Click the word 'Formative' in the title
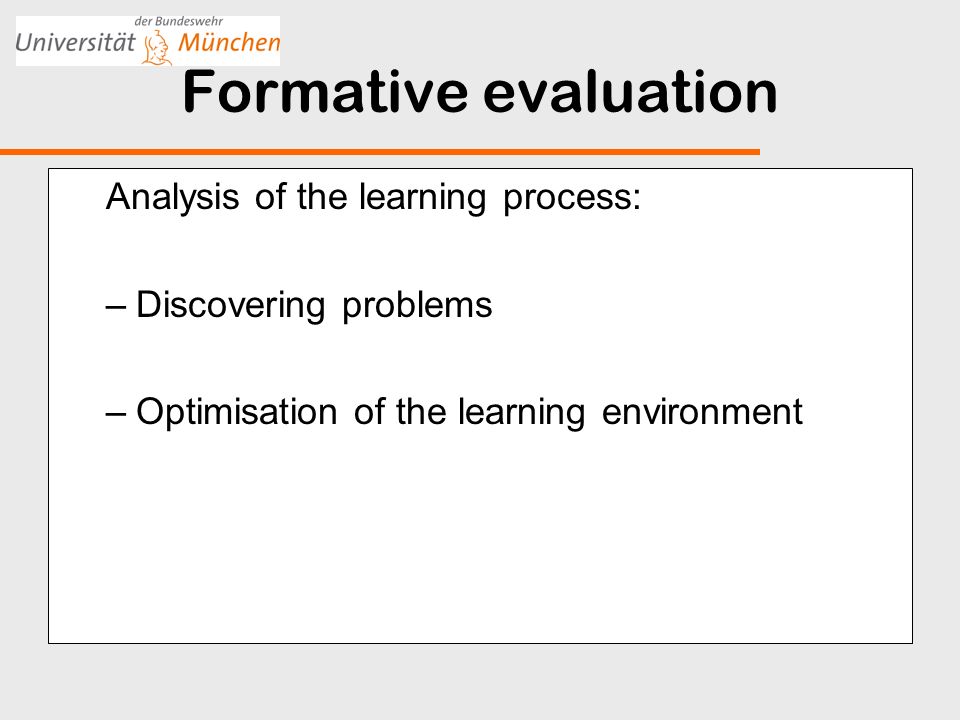The width and height of the screenshot is (960, 720). 325,92
